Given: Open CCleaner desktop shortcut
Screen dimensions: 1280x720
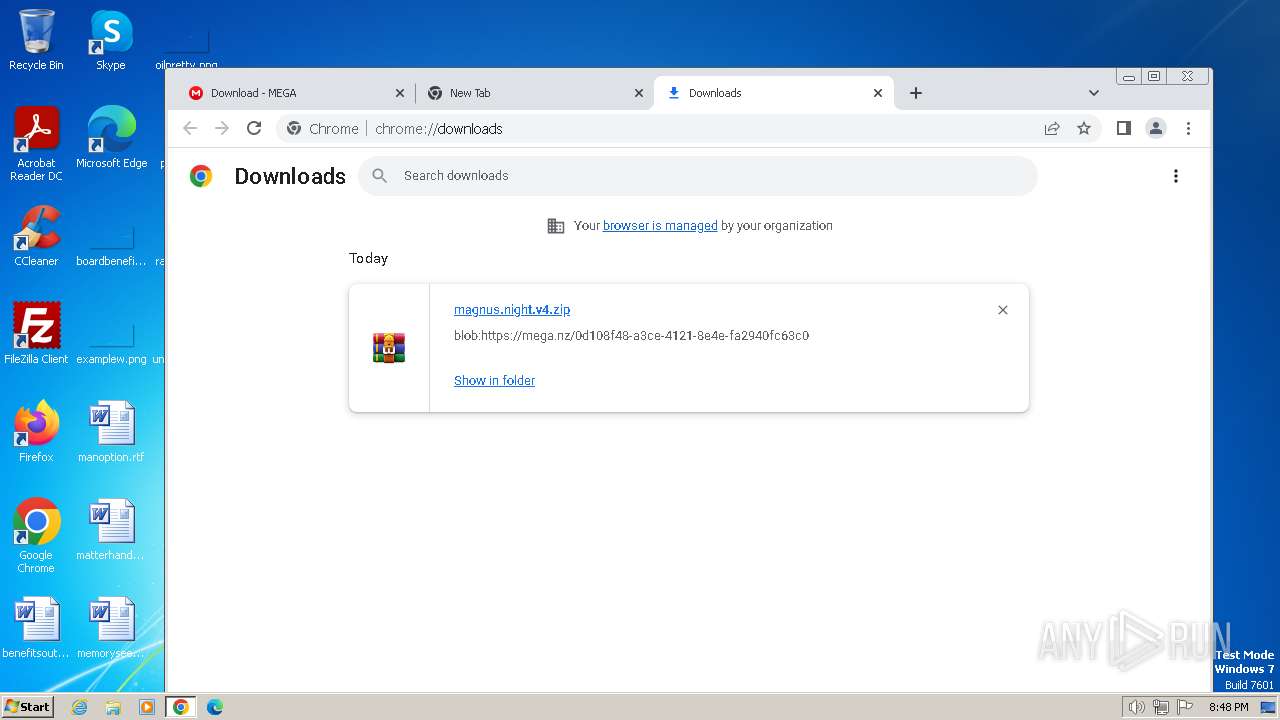Looking at the screenshot, I should point(36,236).
